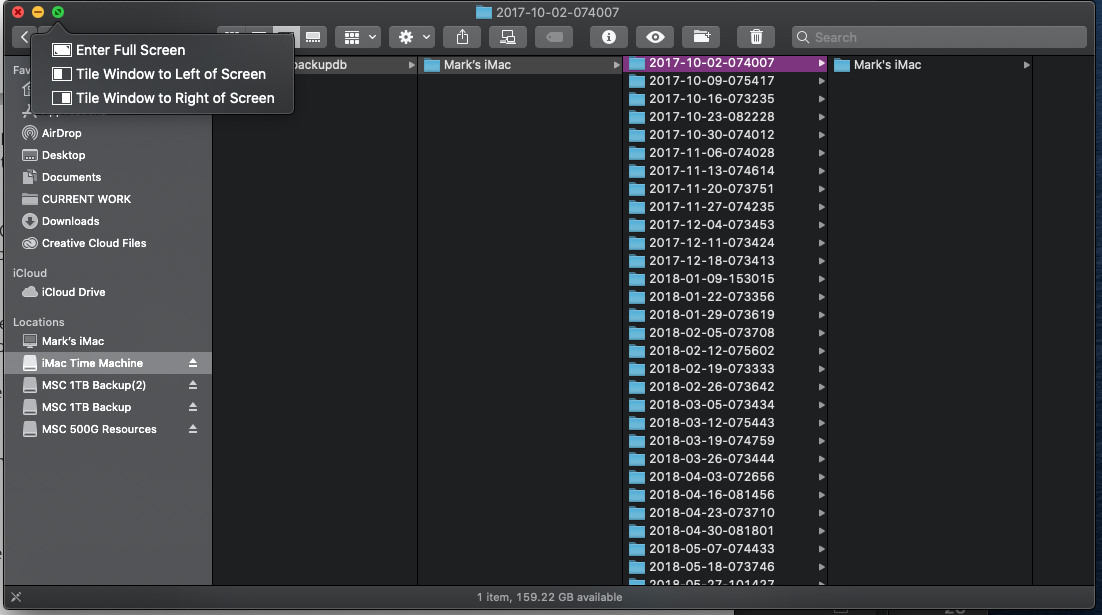This screenshot has height=615, width=1102.
Task: Open Downloads in the sidebar
Action: pyautogui.click(x=70, y=221)
